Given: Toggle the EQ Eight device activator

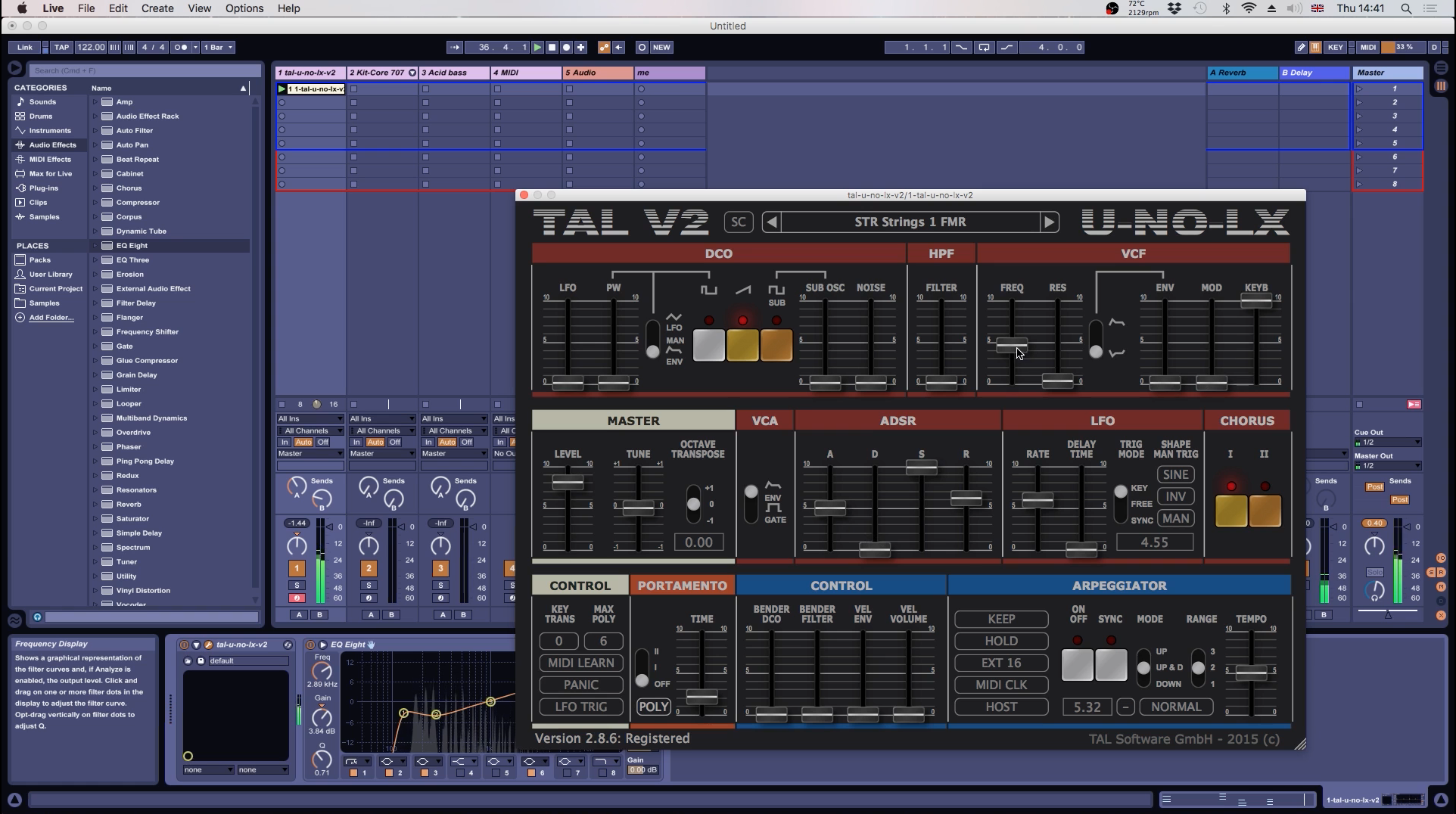Looking at the screenshot, I should tap(310, 645).
